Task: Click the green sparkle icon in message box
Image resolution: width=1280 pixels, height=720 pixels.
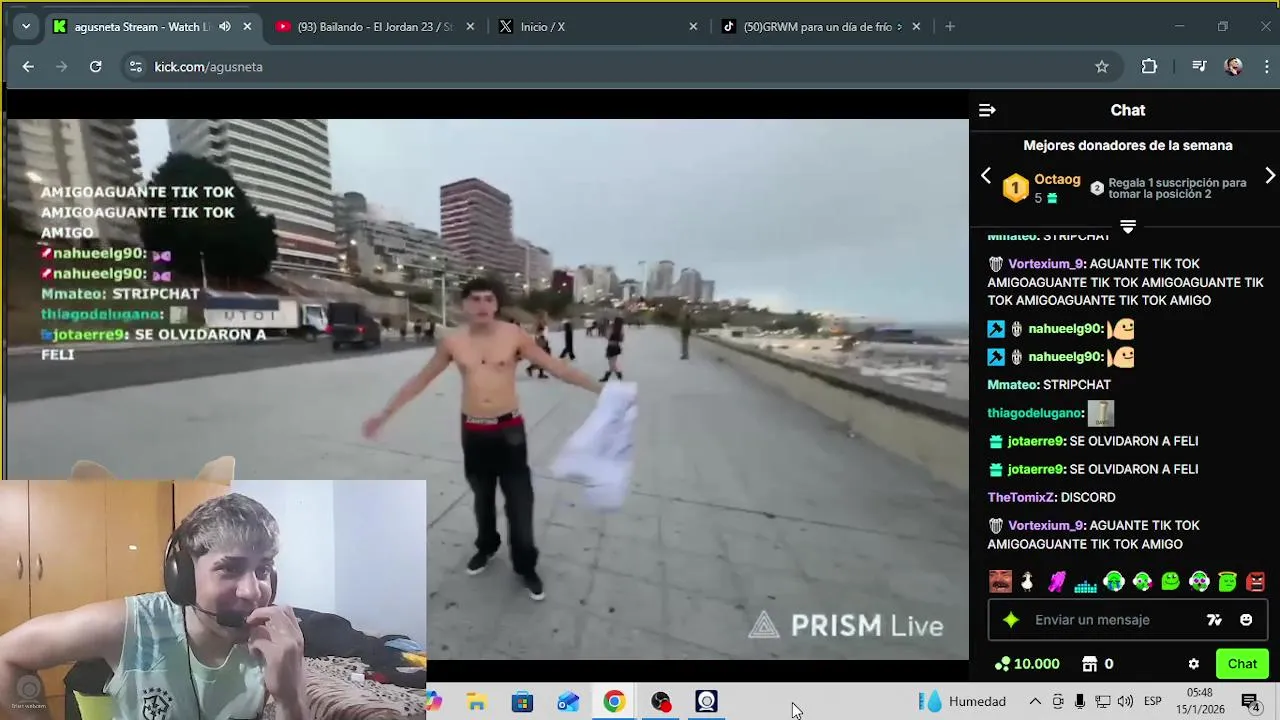Action: (1011, 620)
